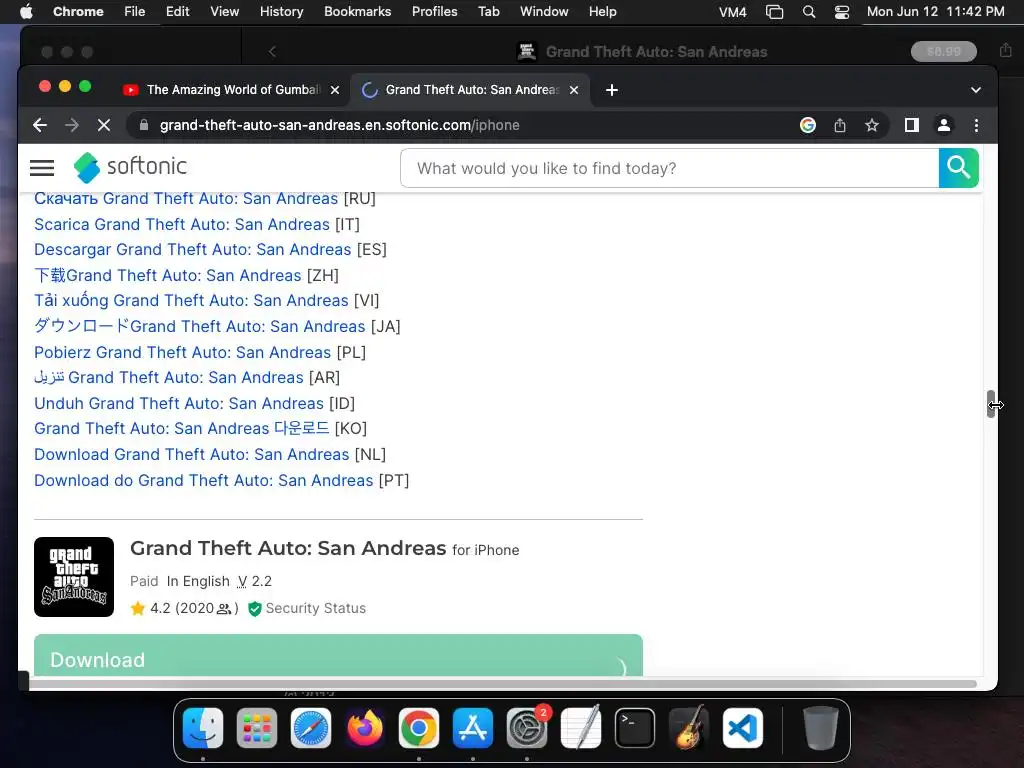Share this page via the share icon
This screenshot has height=768, width=1024.
tap(840, 125)
